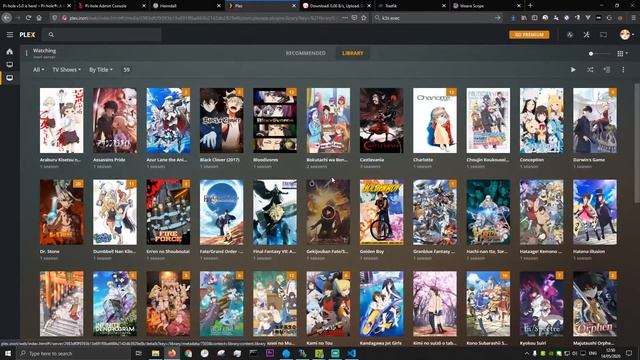Switch to the Weave Scope browser tab

click(487, 6)
